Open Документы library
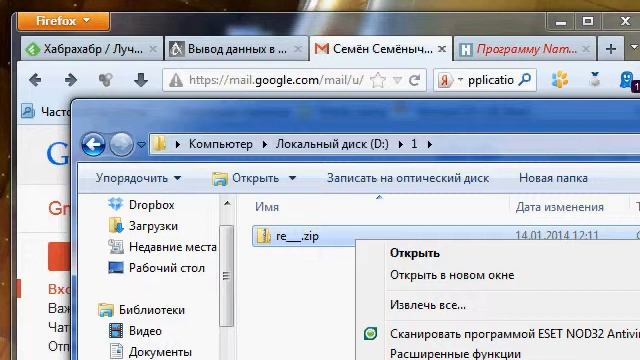This screenshot has width=640, height=360. pos(150,352)
